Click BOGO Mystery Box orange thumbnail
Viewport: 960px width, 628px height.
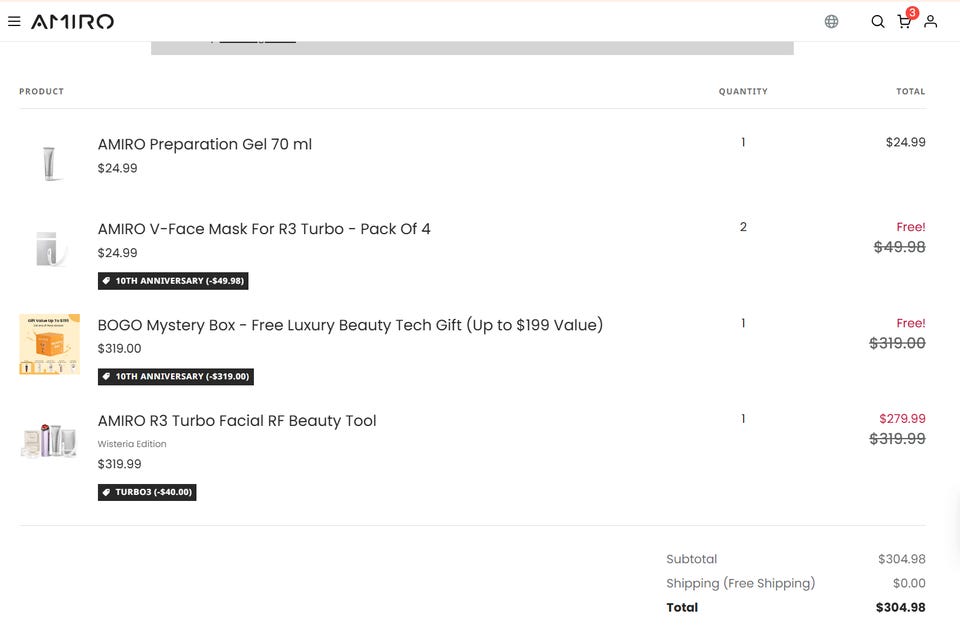[49, 344]
